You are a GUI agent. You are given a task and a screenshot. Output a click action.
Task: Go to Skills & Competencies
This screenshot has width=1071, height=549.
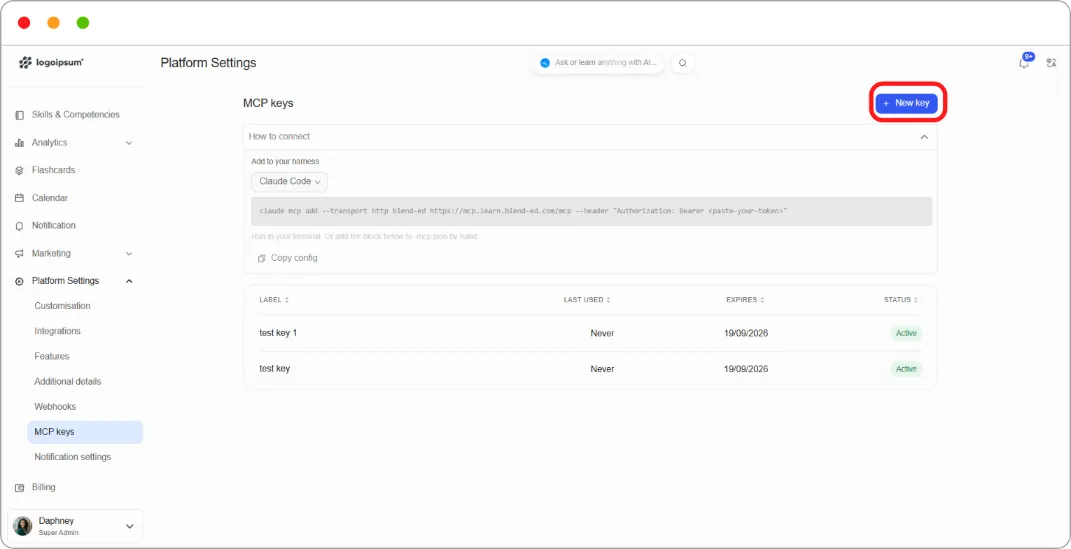[76, 115]
